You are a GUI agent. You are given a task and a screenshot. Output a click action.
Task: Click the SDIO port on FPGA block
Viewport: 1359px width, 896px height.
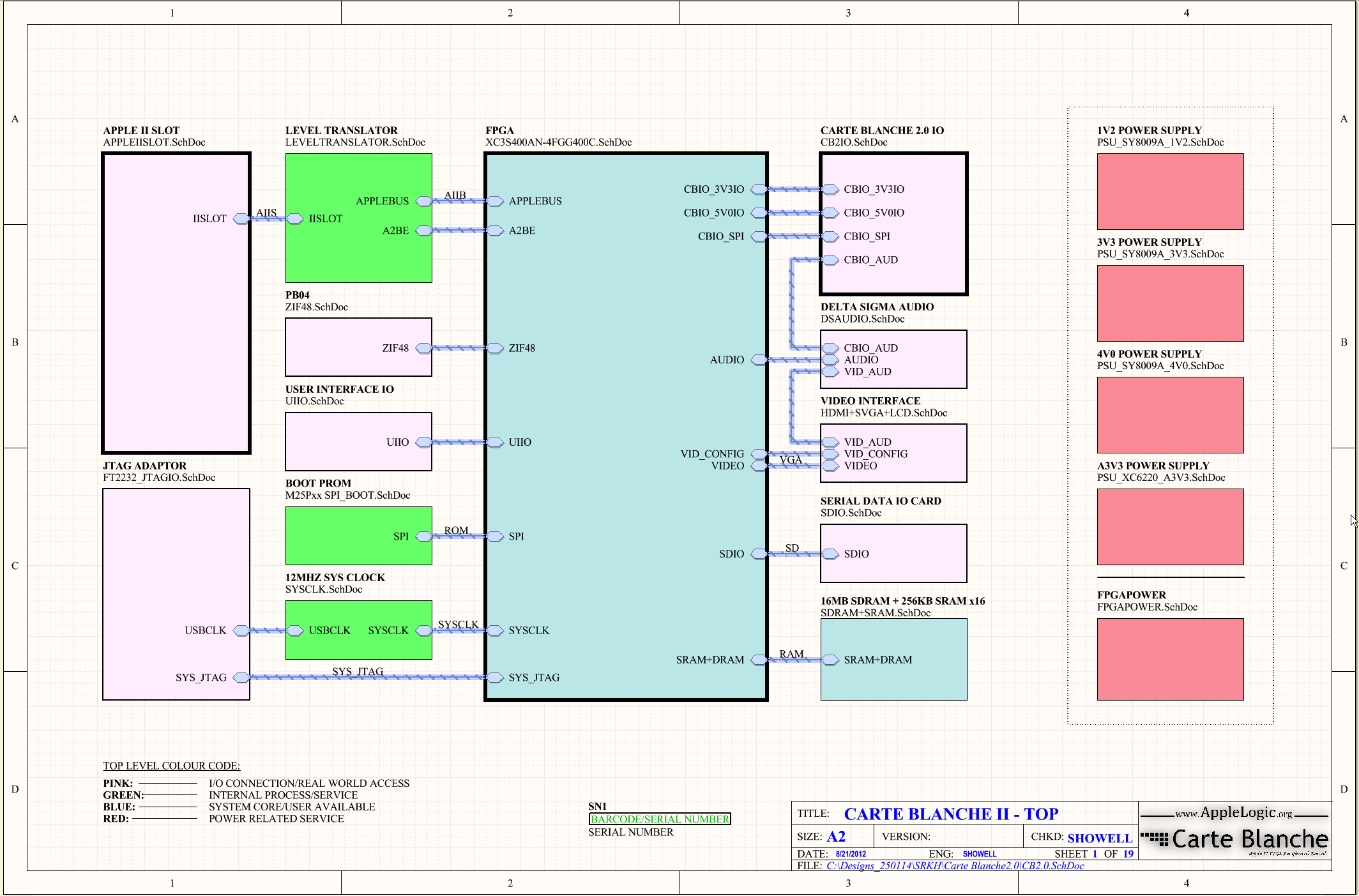click(759, 554)
